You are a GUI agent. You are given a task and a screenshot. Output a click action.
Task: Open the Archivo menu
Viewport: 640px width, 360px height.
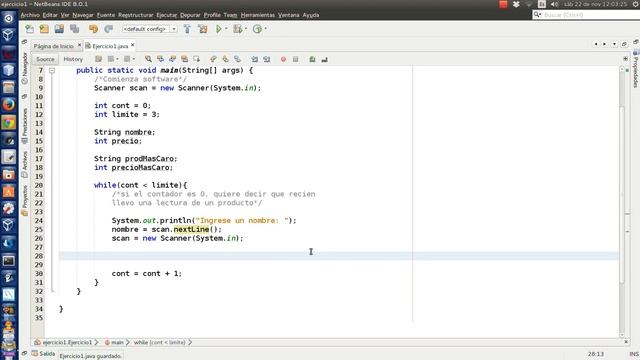pos(30,15)
